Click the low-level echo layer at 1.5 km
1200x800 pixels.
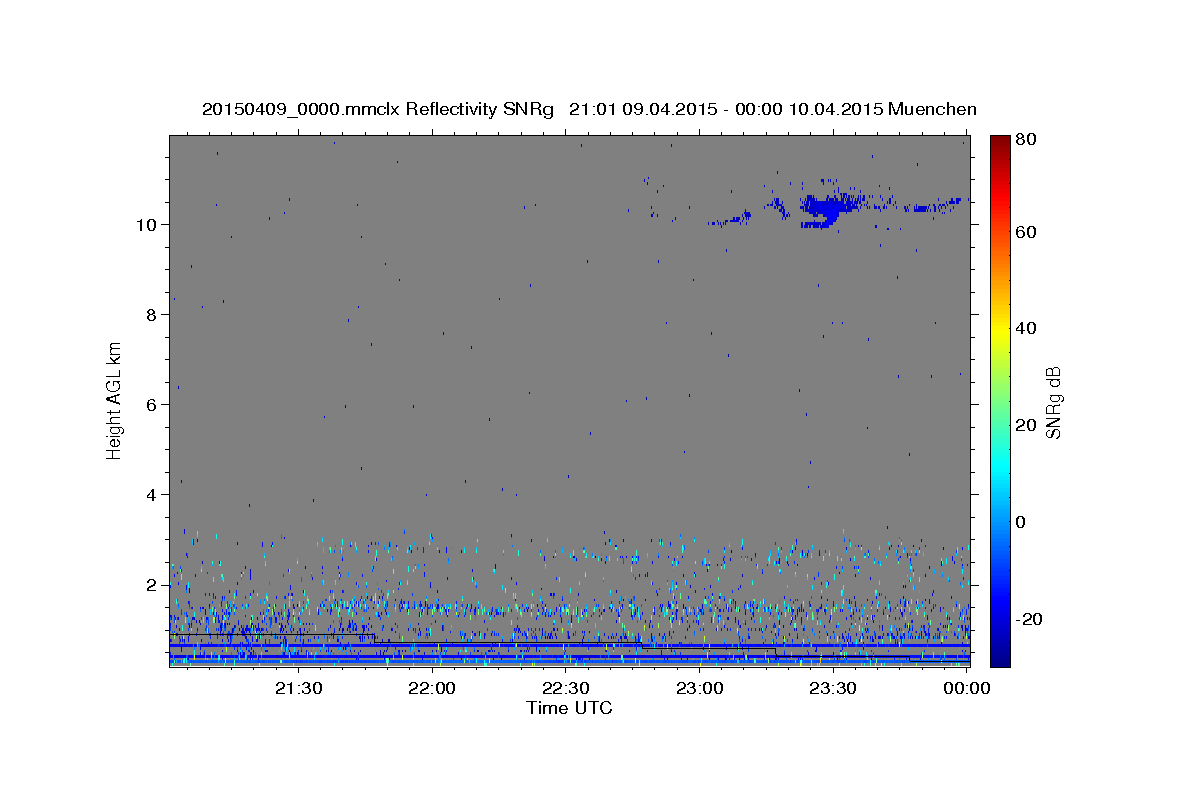[x=569, y=607]
